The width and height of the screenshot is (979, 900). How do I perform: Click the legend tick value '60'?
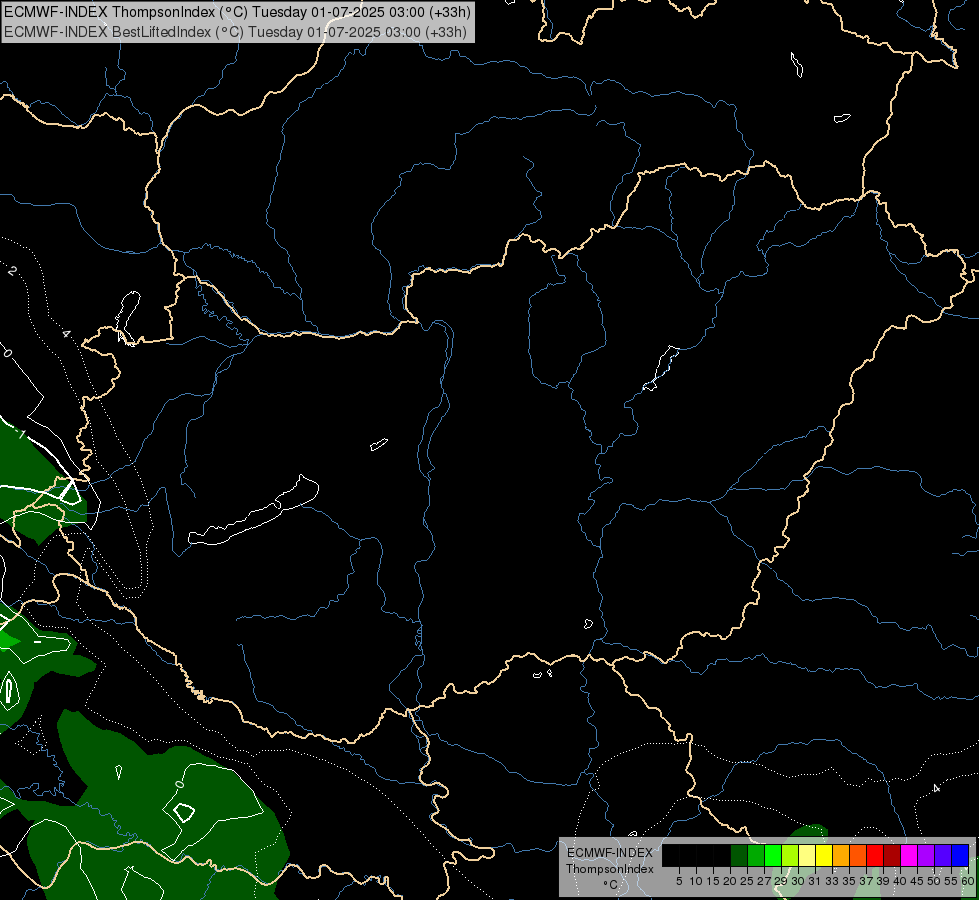tap(968, 881)
